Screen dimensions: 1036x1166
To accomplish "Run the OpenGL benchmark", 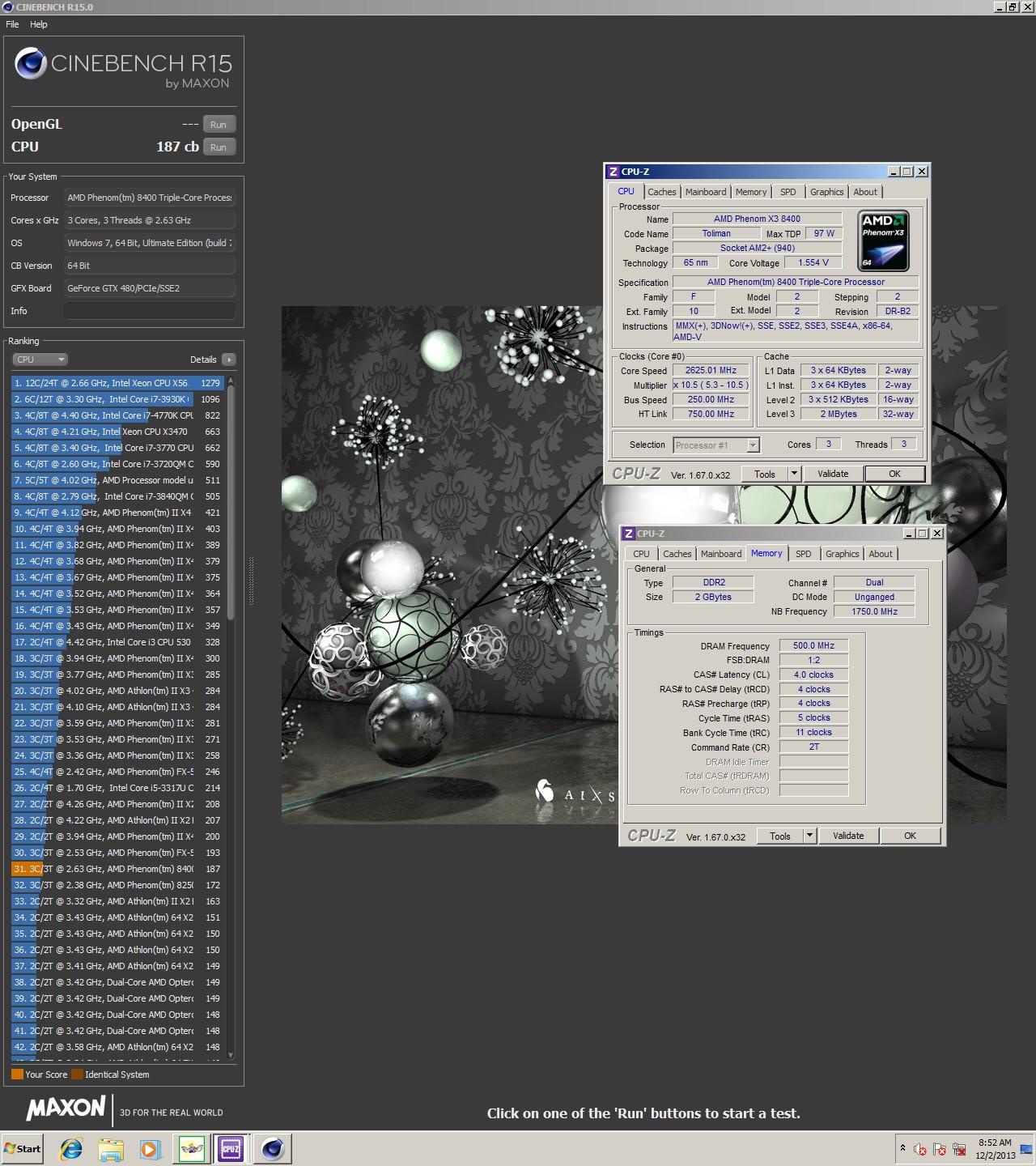I will 219,125.
